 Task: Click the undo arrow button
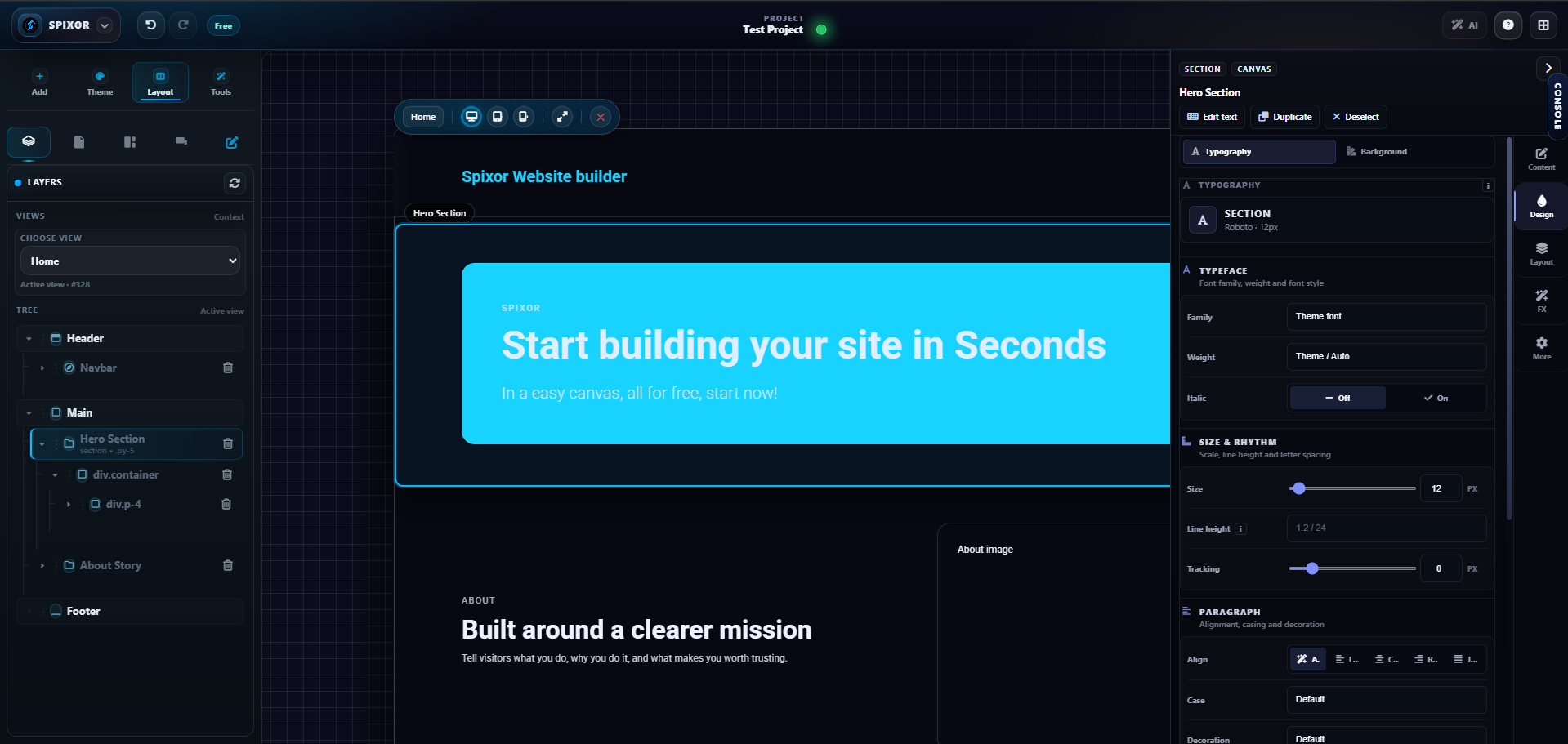pos(150,25)
